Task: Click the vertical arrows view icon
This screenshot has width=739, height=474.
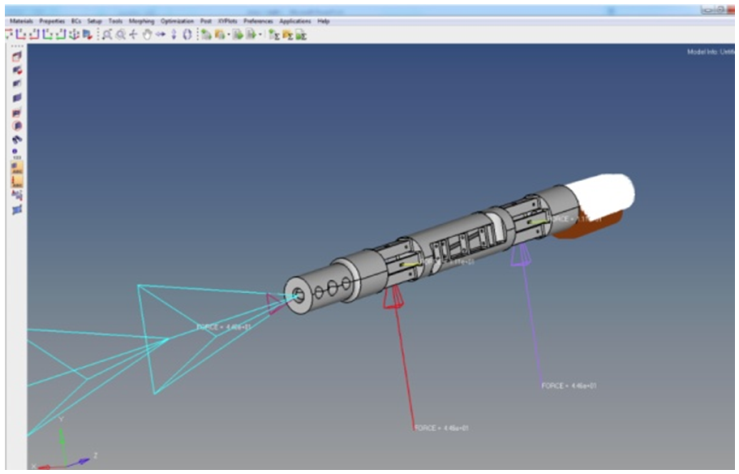Action: [173, 34]
